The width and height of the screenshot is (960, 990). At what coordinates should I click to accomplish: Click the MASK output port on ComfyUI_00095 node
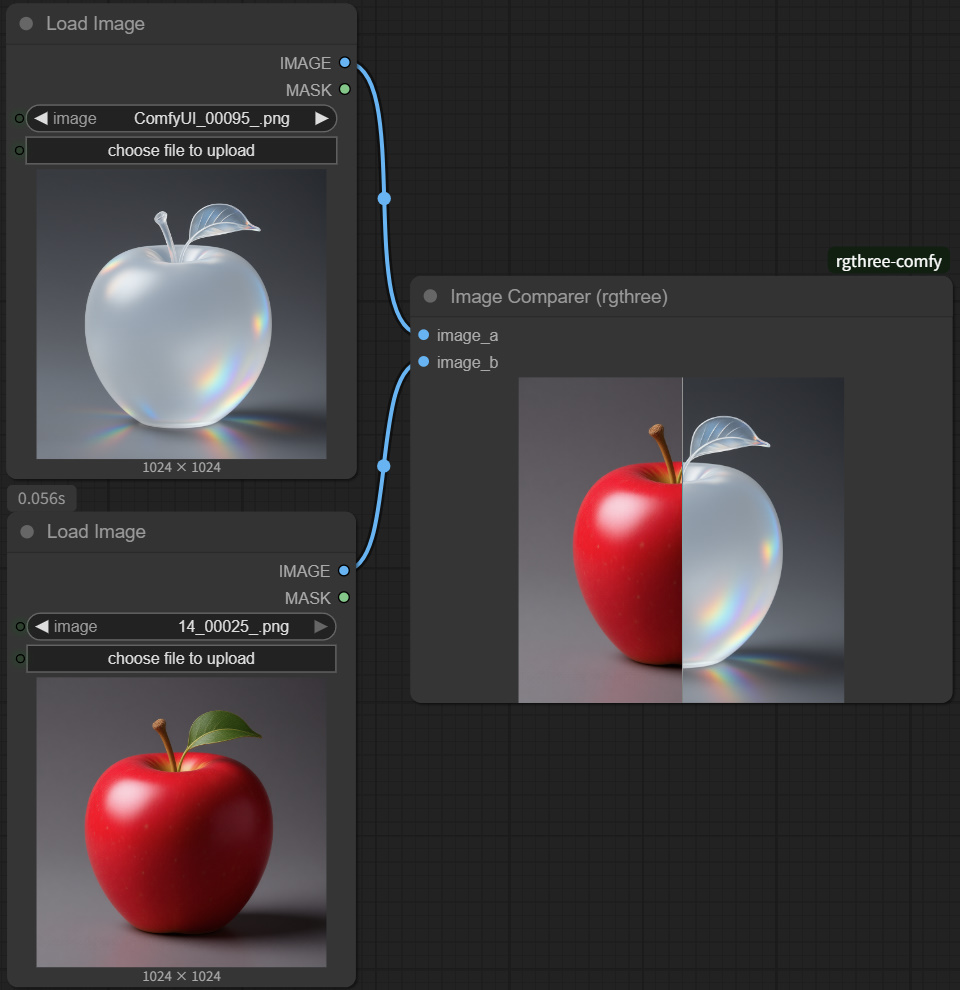point(344,89)
